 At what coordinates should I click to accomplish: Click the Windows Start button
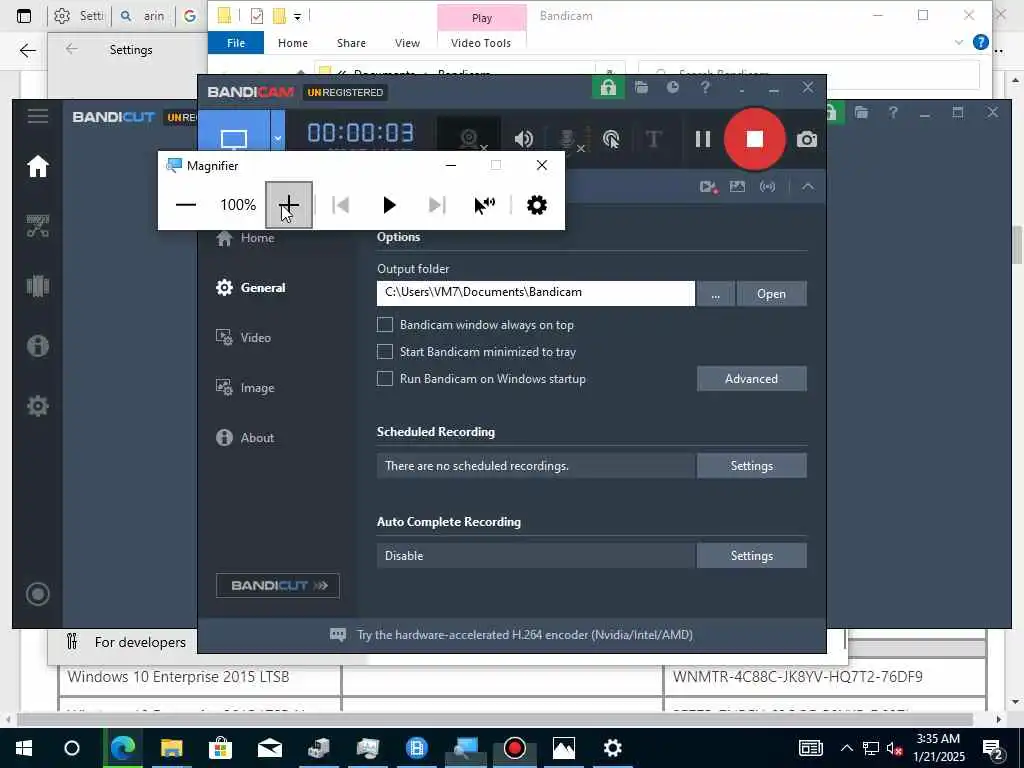pyautogui.click(x=24, y=748)
